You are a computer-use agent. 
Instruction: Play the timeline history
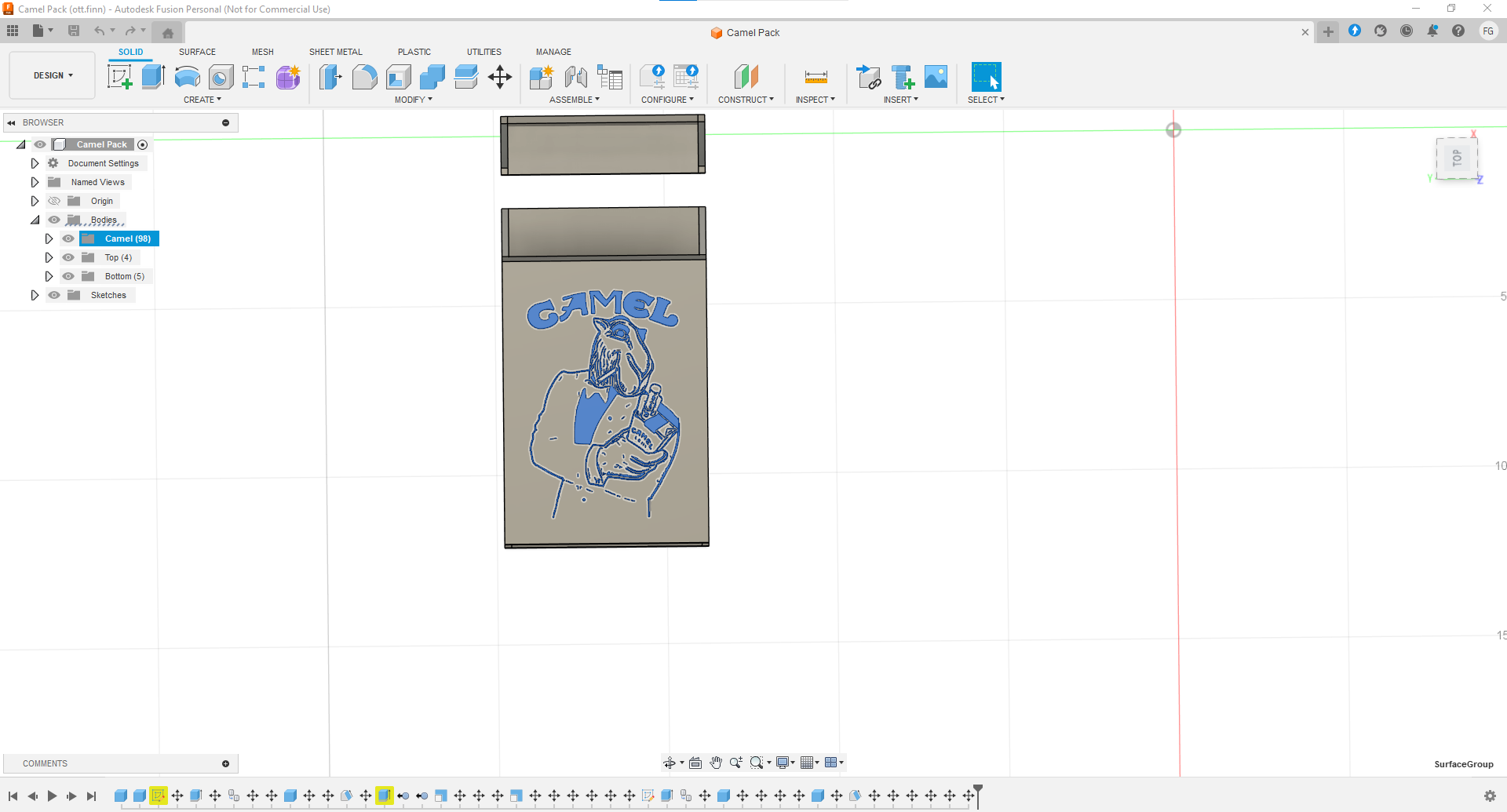[x=52, y=796]
